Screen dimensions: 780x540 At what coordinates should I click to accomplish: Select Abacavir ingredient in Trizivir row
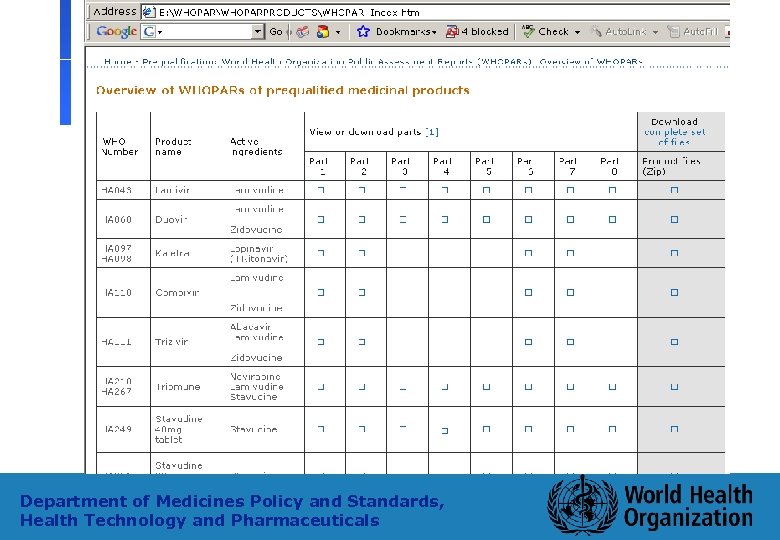[251, 327]
